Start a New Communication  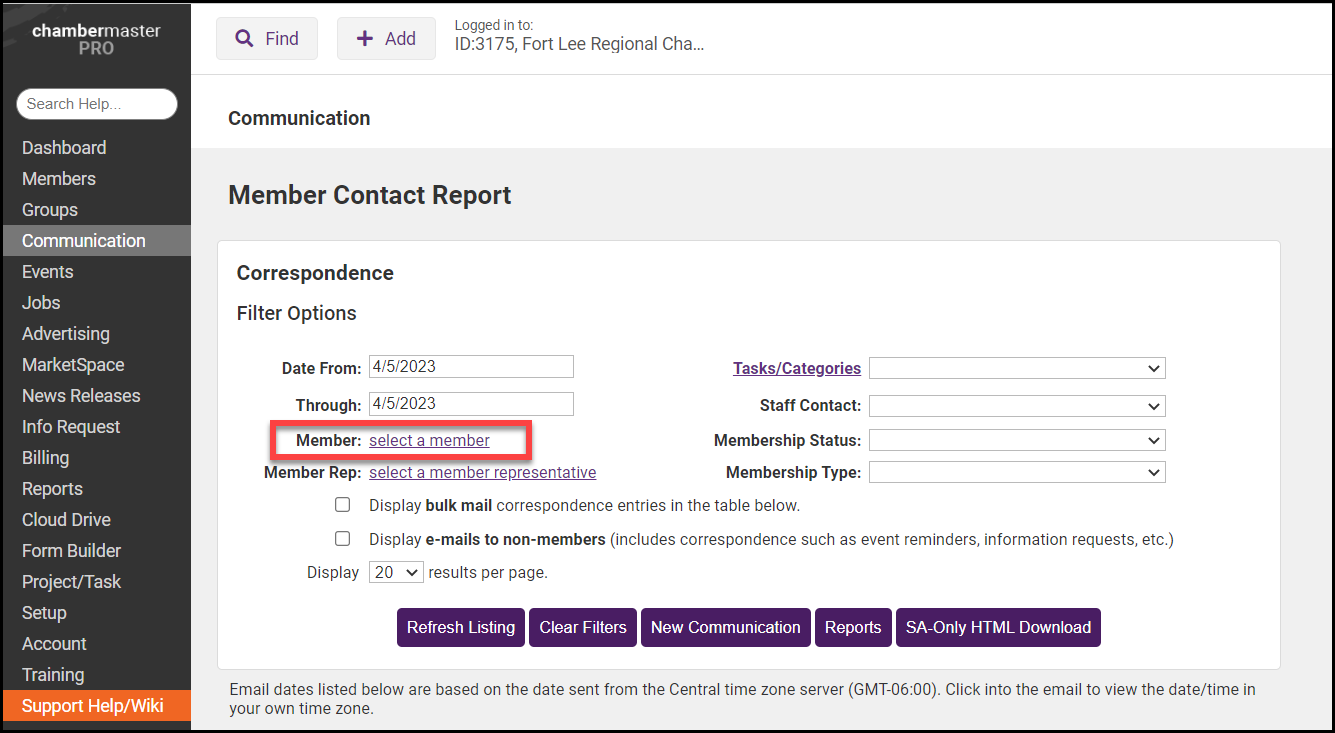(x=725, y=628)
